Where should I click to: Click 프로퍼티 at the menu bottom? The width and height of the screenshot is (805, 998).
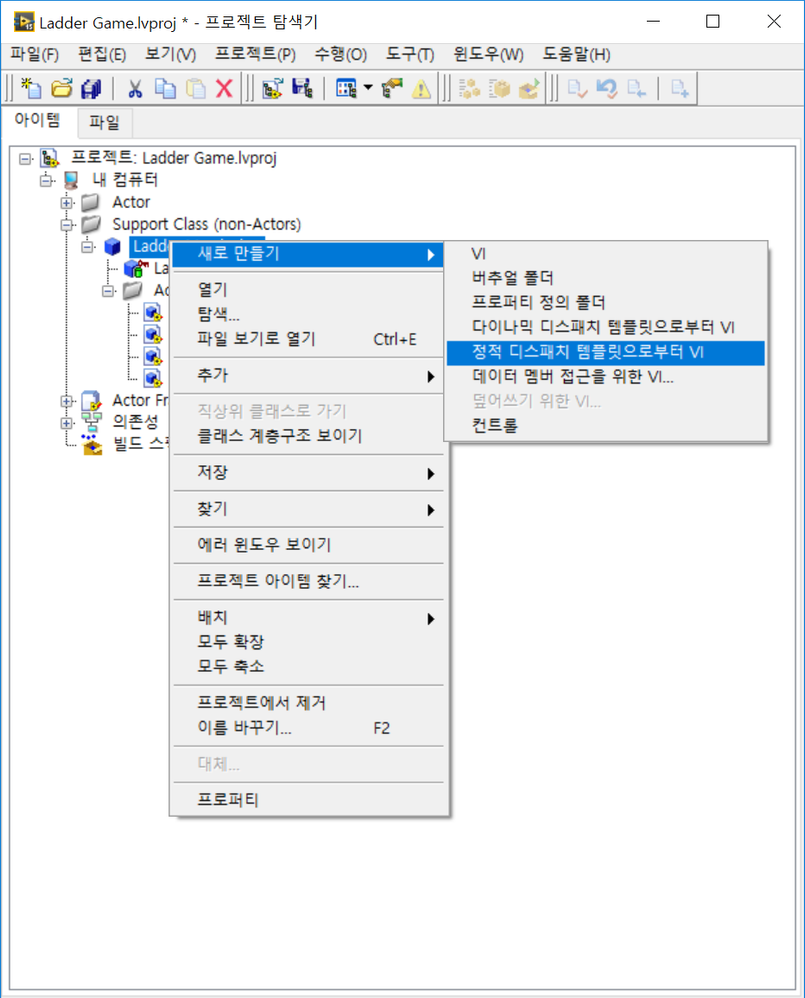click(308, 800)
